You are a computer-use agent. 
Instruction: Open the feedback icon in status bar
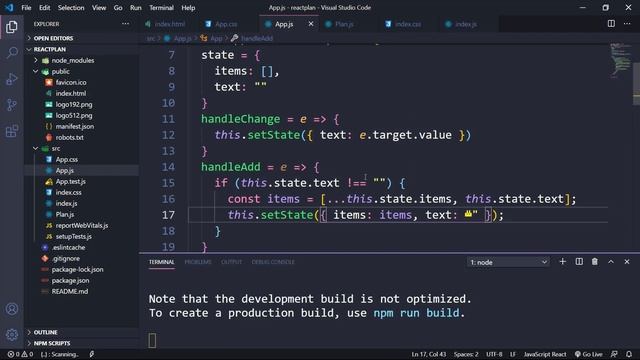click(614, 354)
